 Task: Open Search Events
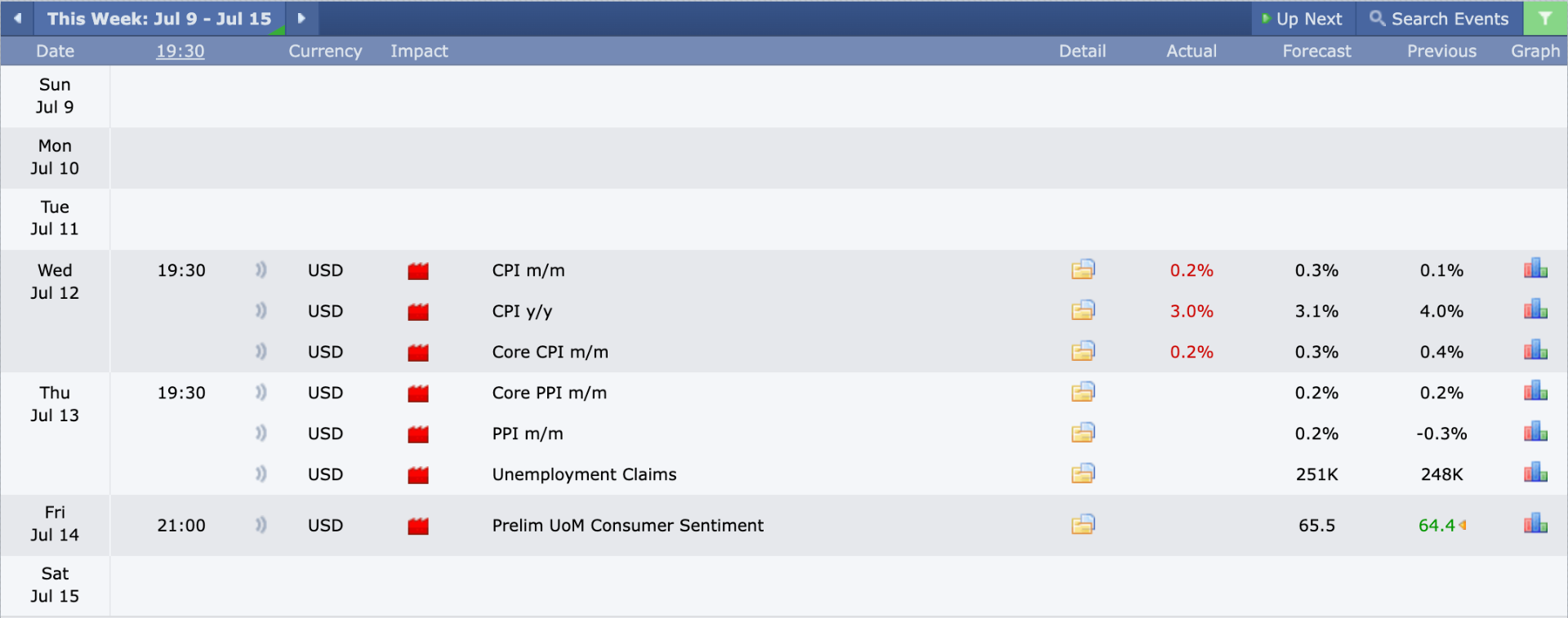(x=1440, y=18)
